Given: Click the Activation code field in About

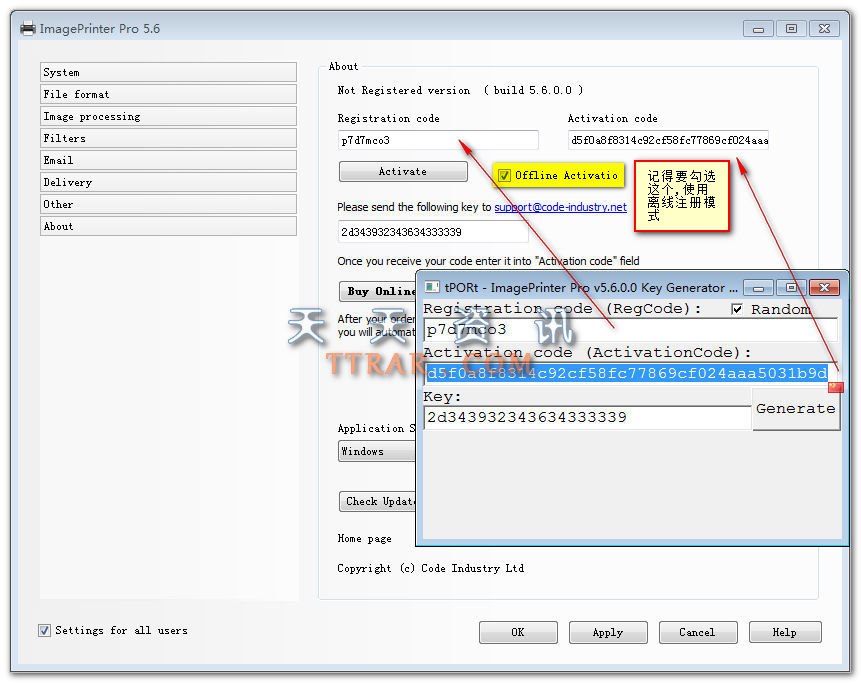Looking at the screenshot, I should click(668, 140).
